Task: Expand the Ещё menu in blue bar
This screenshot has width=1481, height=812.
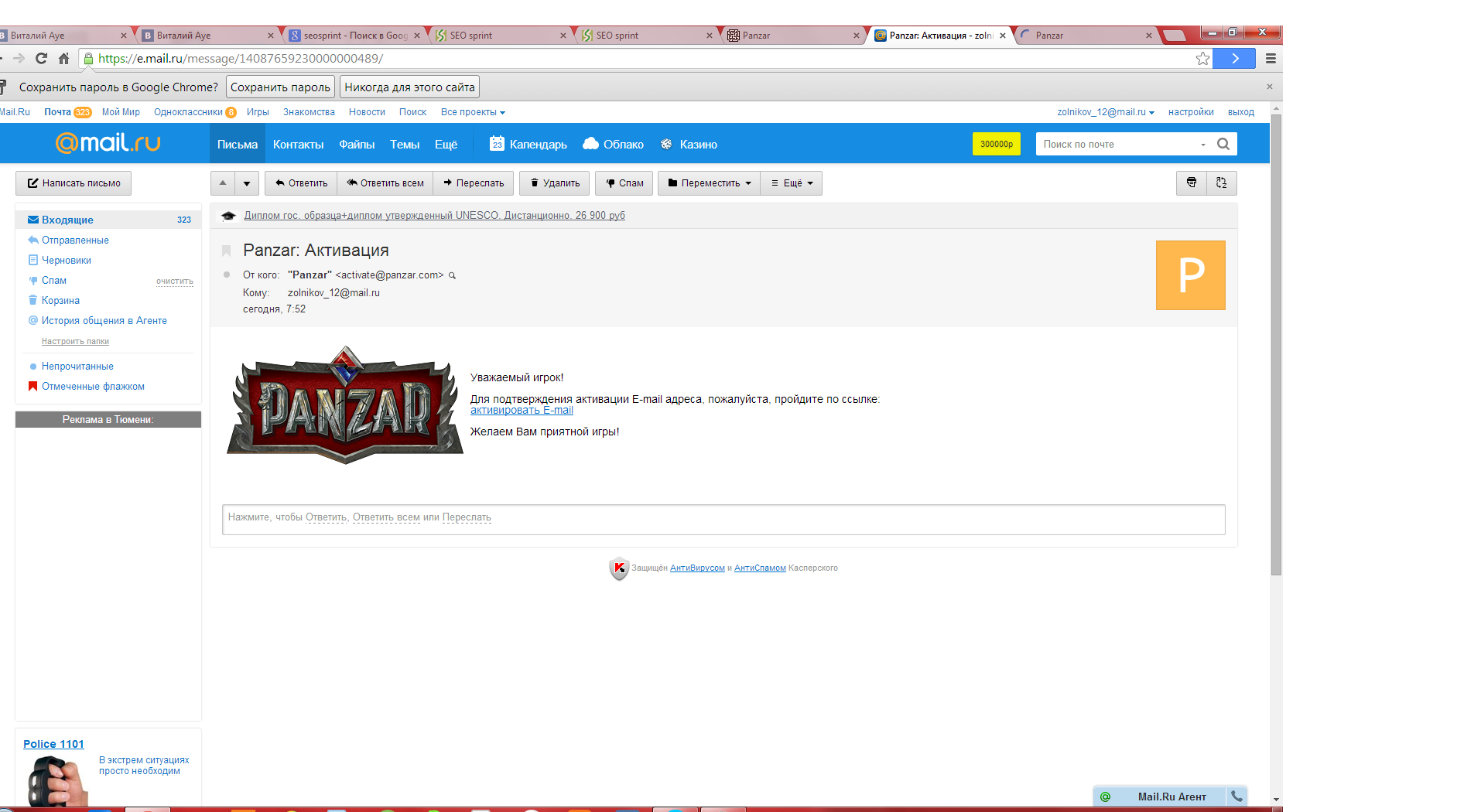Action: (x=446, y=144)
